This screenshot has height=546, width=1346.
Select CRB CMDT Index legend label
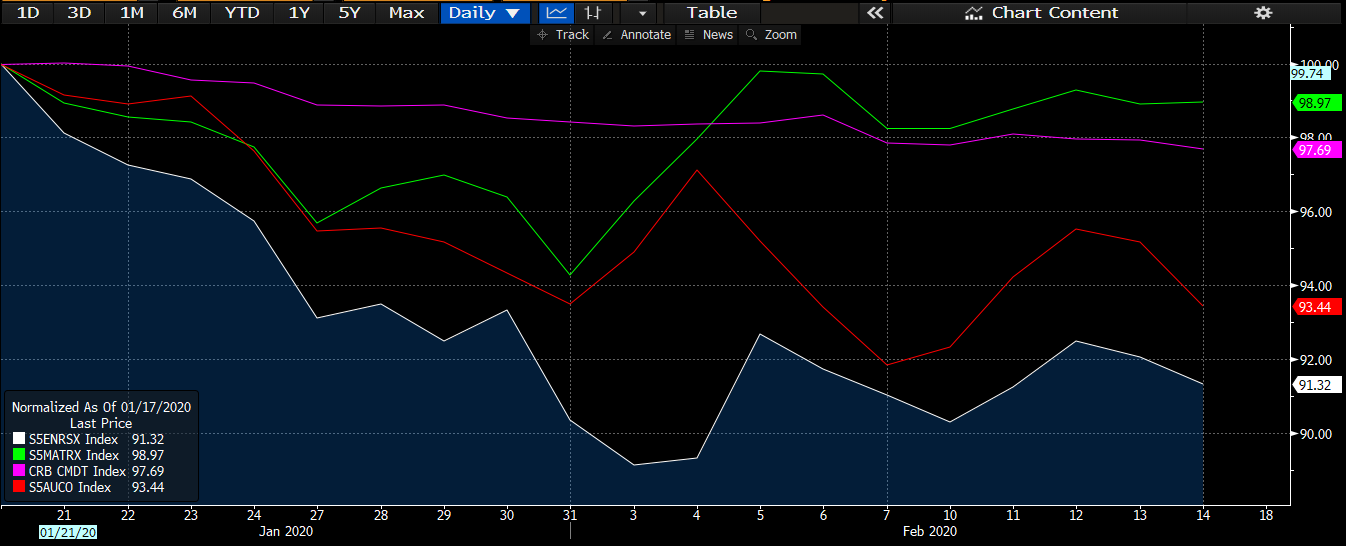tap(77, 471)
